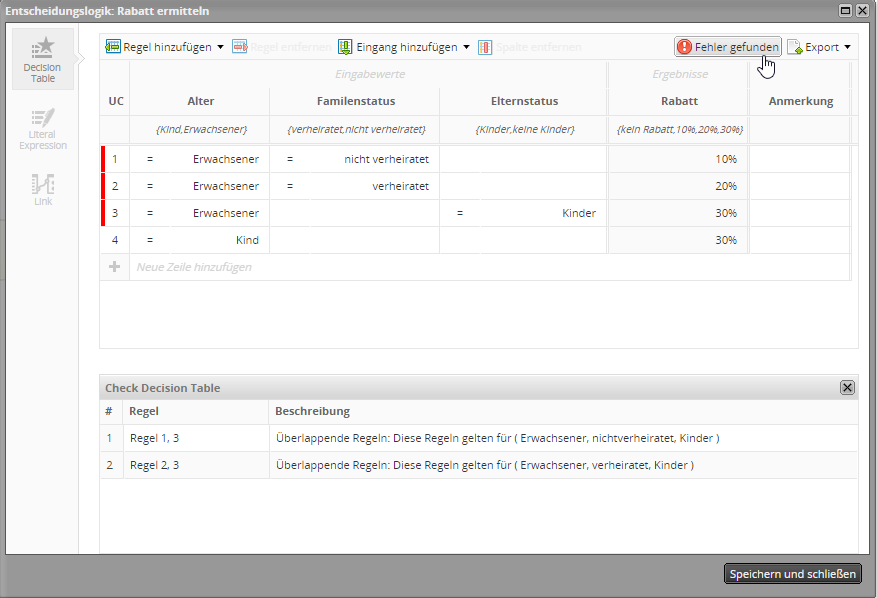Click the Kinder cell in rule 3

tap(544, 213)
